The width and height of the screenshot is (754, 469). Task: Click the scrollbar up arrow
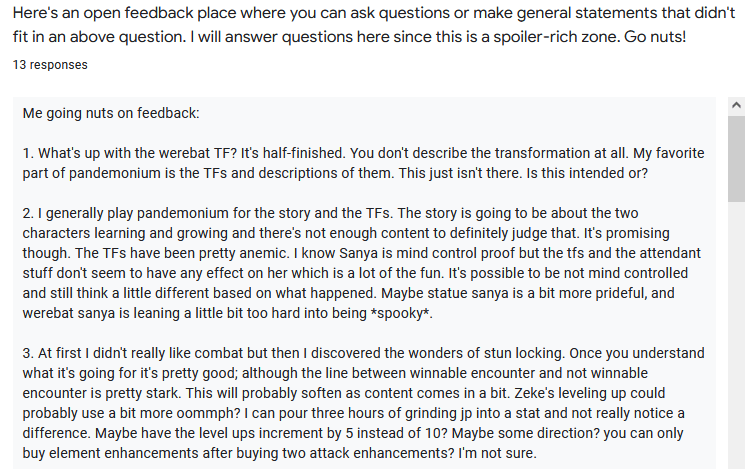coord(737,104)
